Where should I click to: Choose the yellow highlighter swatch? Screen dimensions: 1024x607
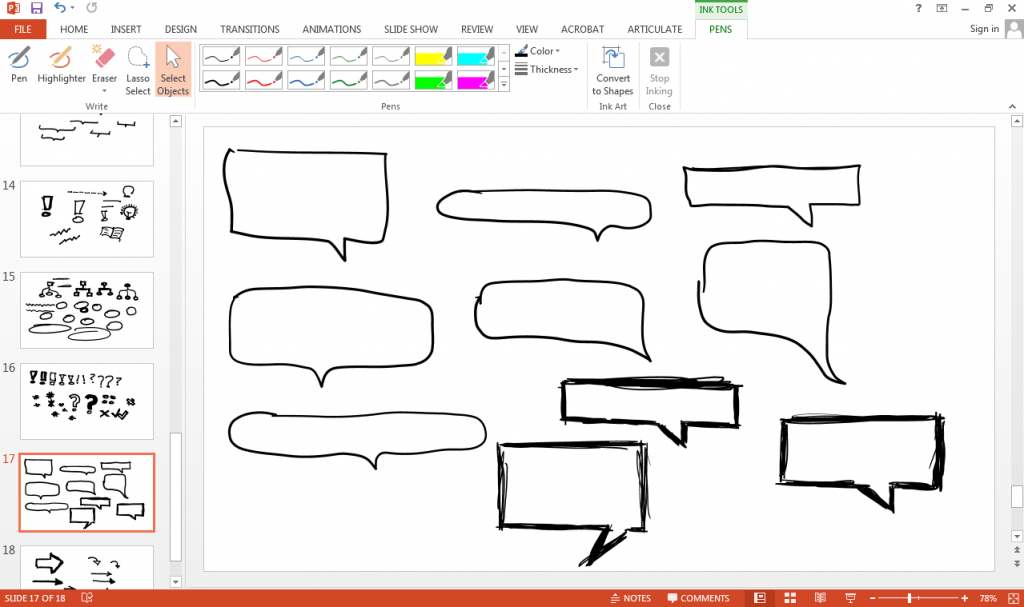pos(433,57)
